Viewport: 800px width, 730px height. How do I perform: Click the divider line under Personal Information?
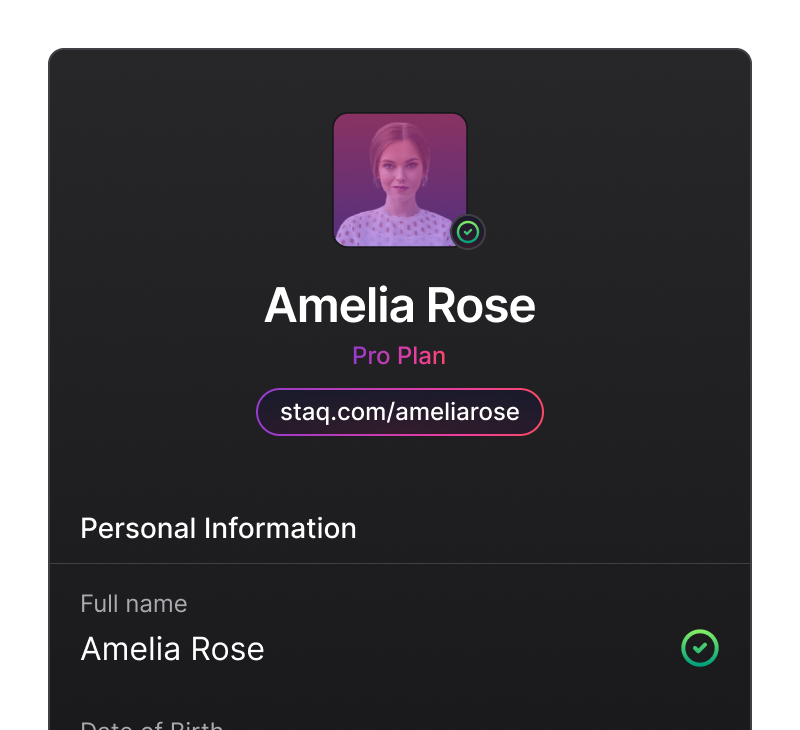[x=400, y=563]
